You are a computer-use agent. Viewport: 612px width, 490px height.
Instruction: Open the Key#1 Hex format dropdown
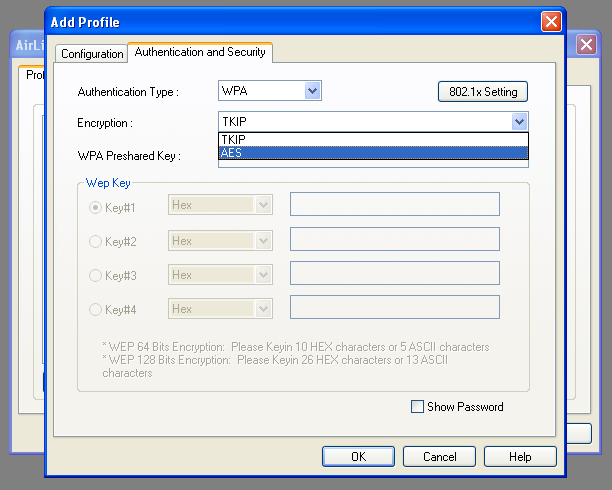click(x=220, y=205)
